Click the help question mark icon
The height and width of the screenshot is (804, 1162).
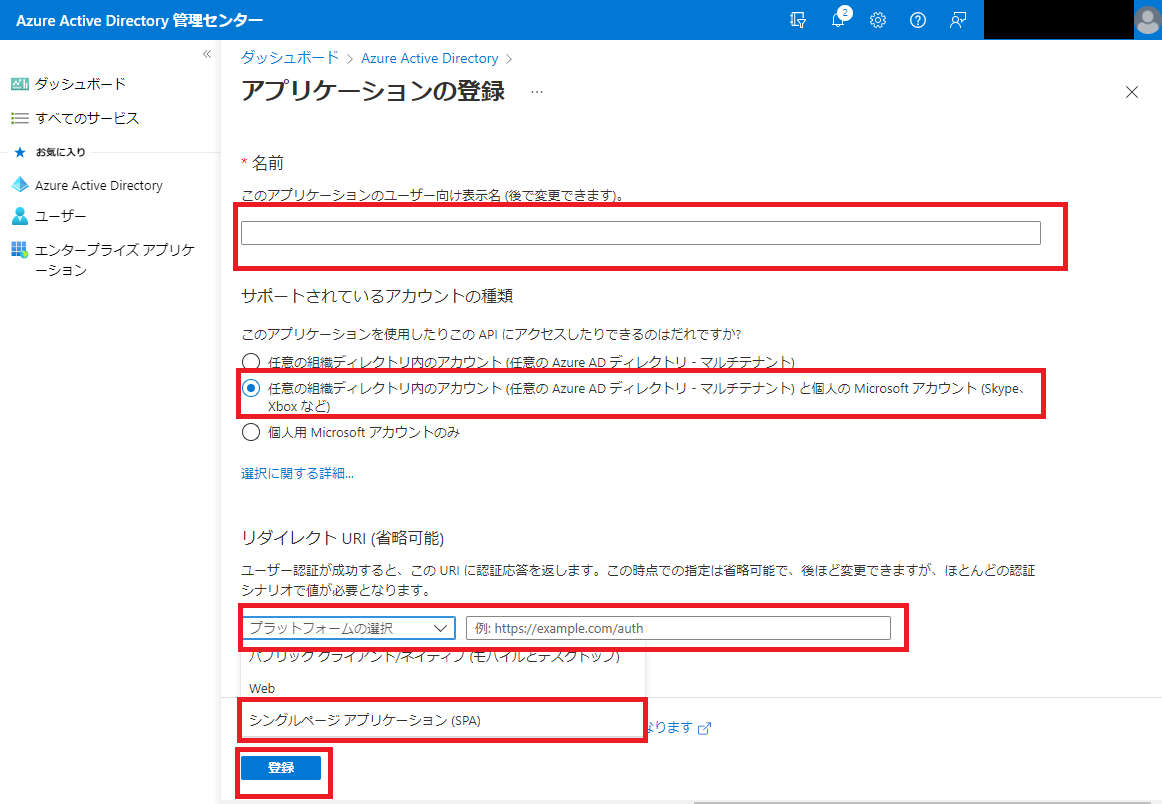coord(917,20)
